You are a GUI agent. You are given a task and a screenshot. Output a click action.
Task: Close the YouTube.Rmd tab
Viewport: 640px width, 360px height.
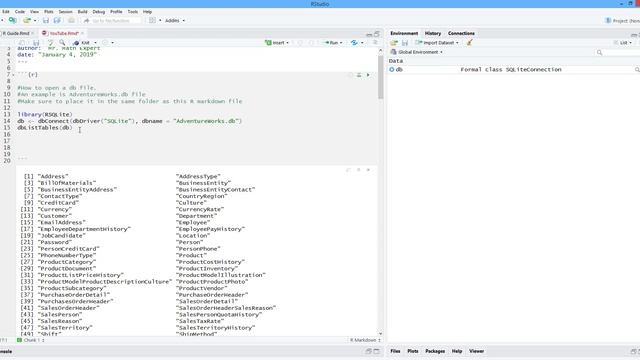click(x=82, y=33)
